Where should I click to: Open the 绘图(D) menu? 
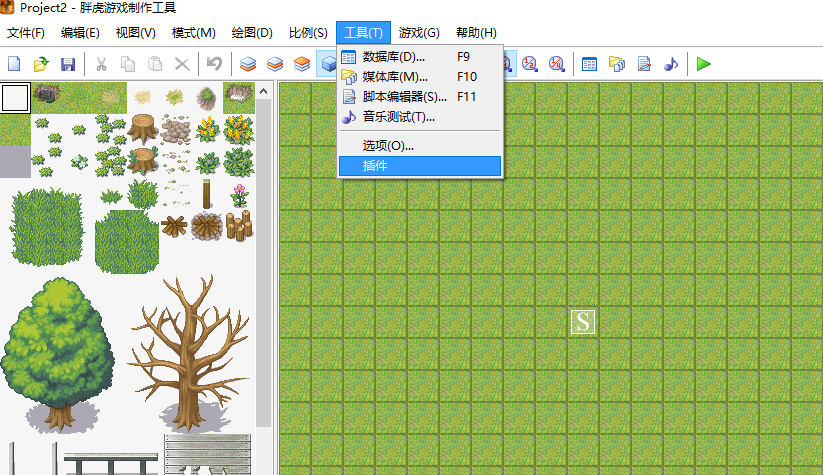click(x=252, y=33)
